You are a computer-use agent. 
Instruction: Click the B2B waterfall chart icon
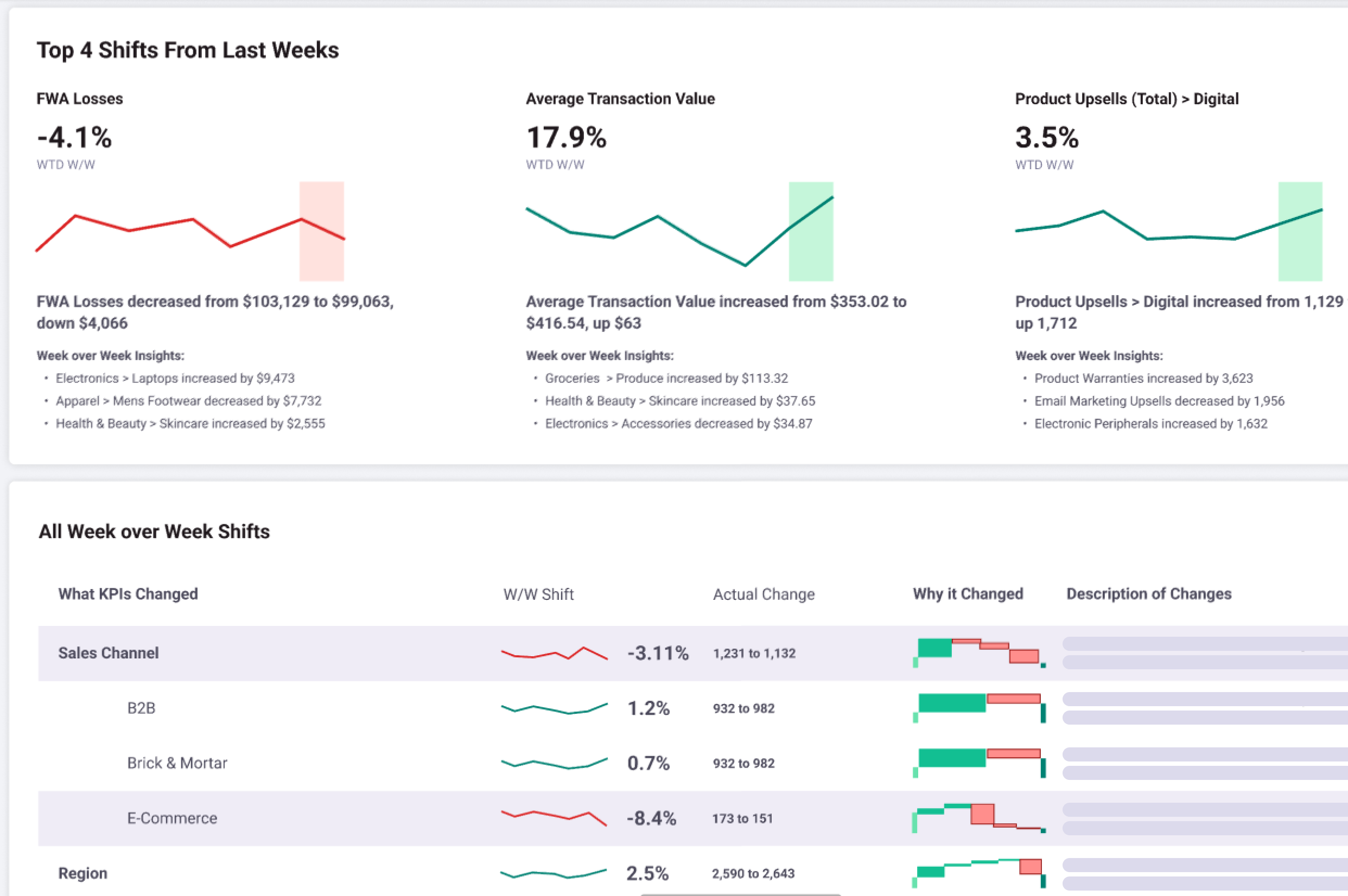(980, 708)
